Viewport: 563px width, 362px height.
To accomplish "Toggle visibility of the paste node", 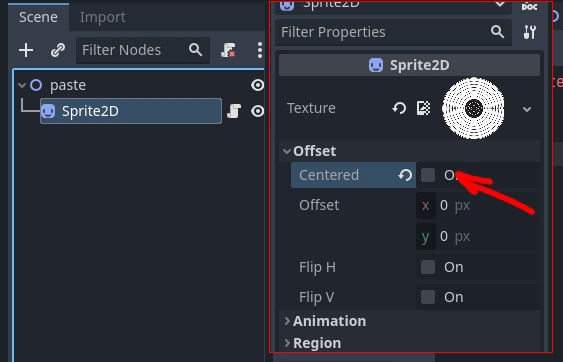I will click(x=257, y=85).
